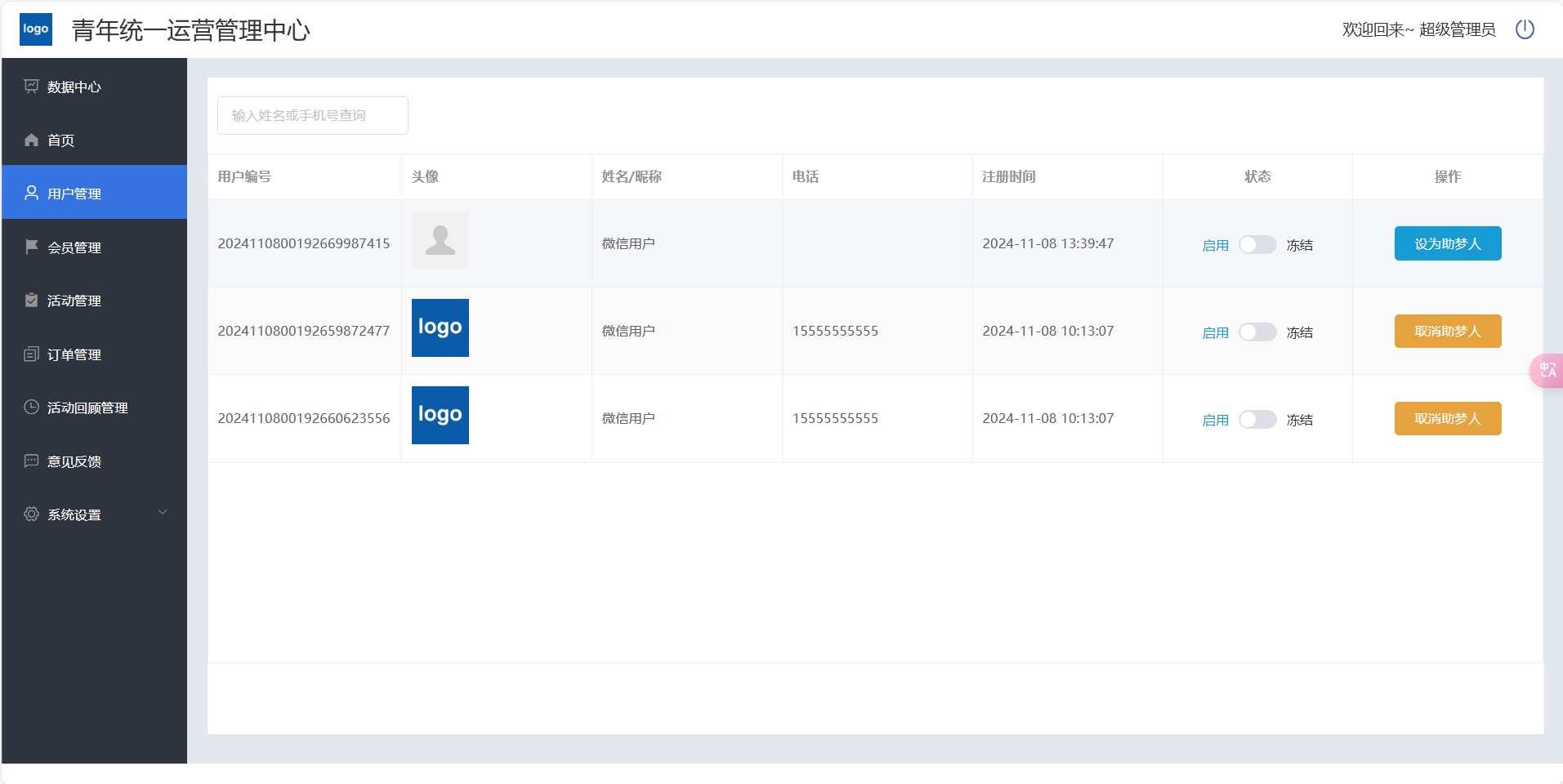The image size is (1563, 784).
Task: Click 取消助梦人 for user ending 623556
Action: [x=1447, y=418]
